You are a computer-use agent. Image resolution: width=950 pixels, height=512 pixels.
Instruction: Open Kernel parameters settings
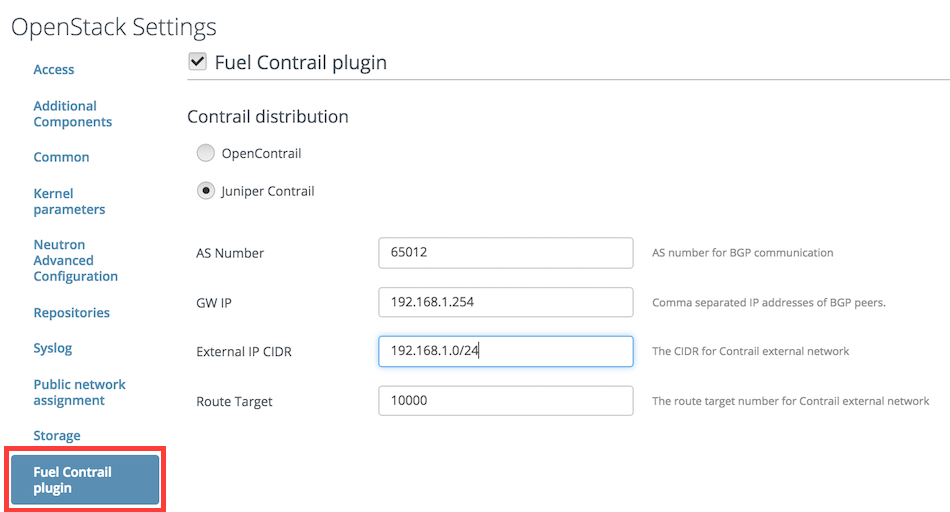[69, 201]
